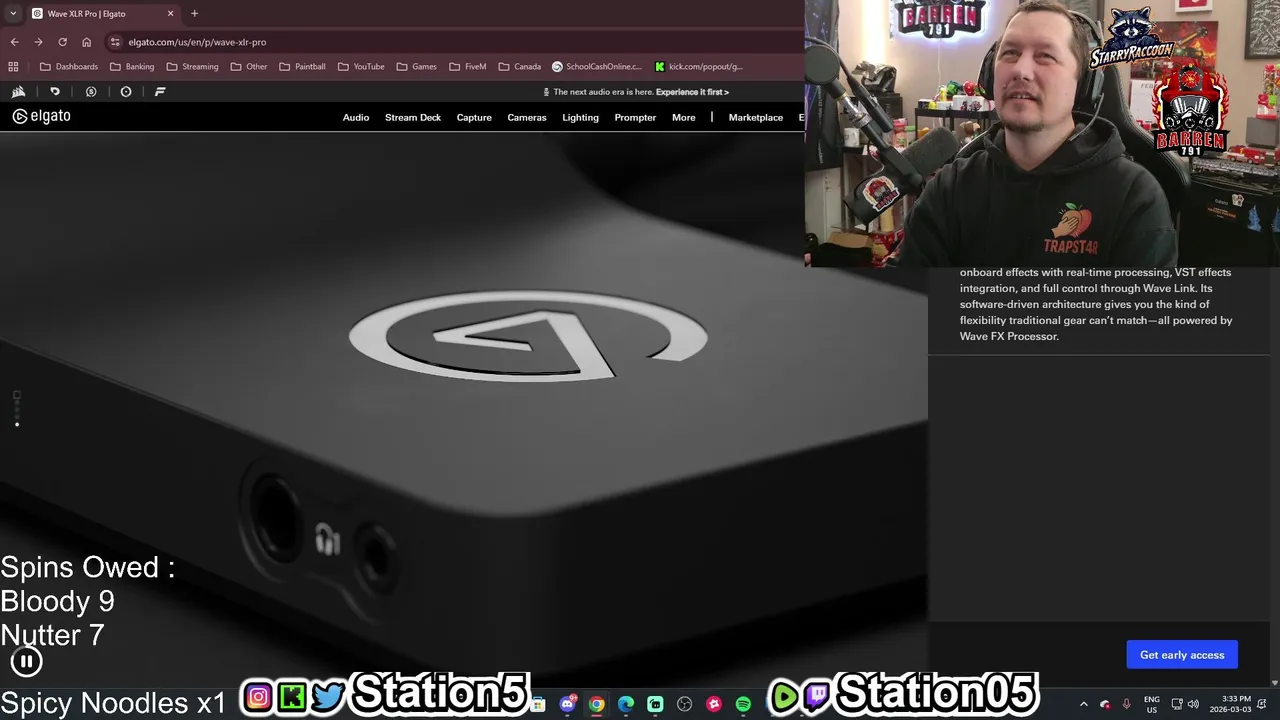Click the Chrome forward arrow
This screenshot has height=720, width=1280.
[38, 42]
